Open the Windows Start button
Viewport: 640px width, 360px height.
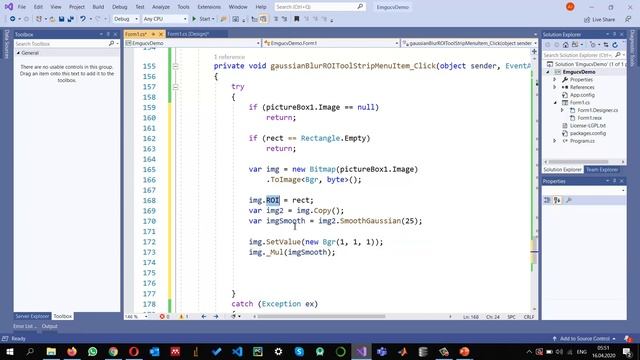10,351
